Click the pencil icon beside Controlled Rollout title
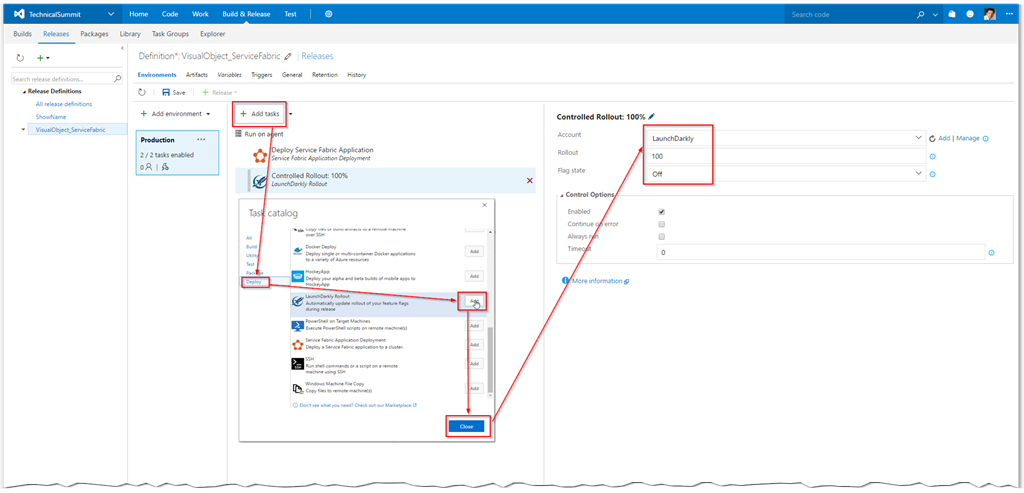Viewport: 1024px width, 493px height. click(x=652, y=117)
